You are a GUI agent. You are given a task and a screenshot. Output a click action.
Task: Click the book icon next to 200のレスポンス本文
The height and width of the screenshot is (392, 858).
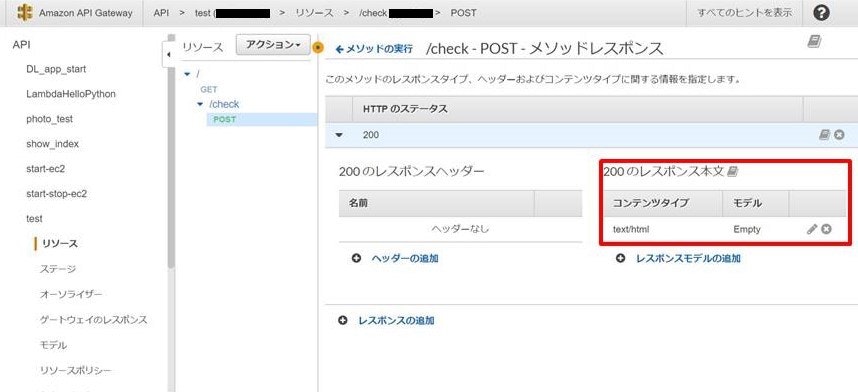(x=733, y=172)
